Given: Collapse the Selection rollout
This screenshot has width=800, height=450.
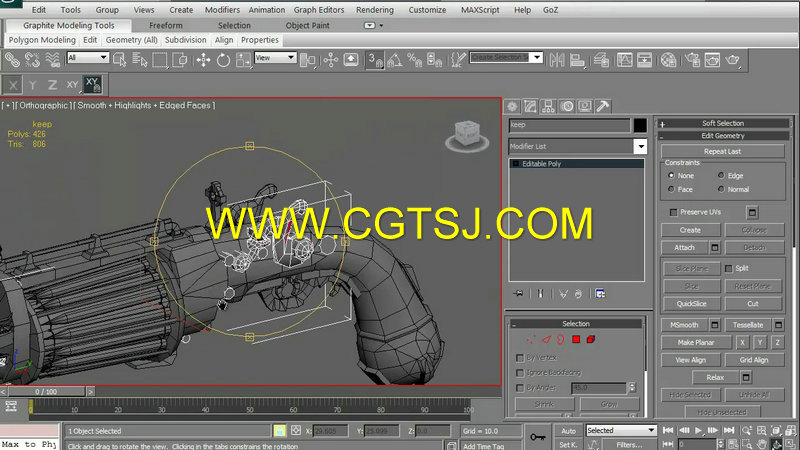Looking at the screenshot, I should pos(576,323).
